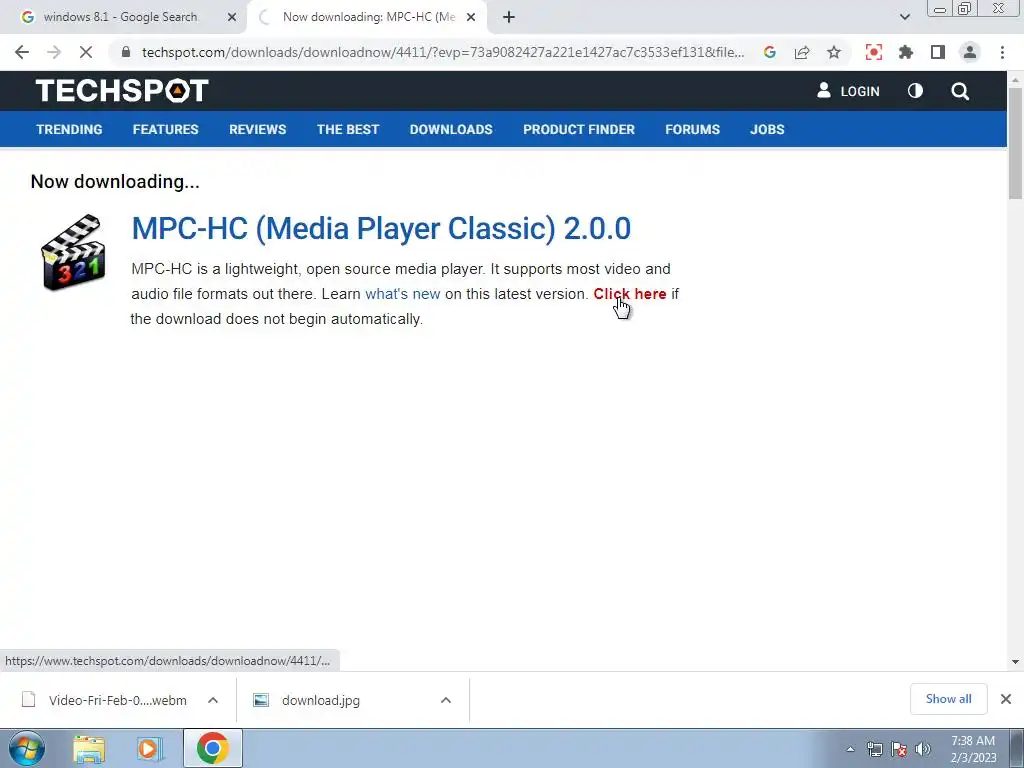Close the Now downloading MPC-HC tab
This screenshot has height=768, width=1024.
(471, 17)
